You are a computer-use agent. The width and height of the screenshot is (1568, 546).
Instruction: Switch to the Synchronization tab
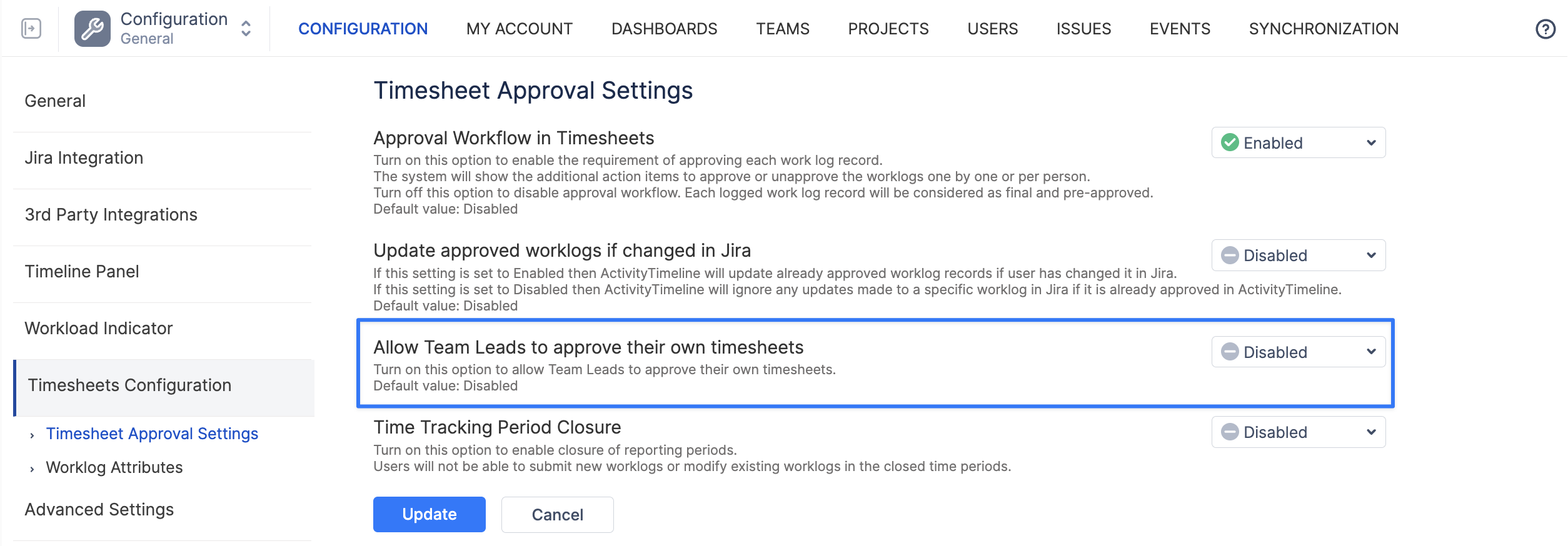coord(1323,29)
